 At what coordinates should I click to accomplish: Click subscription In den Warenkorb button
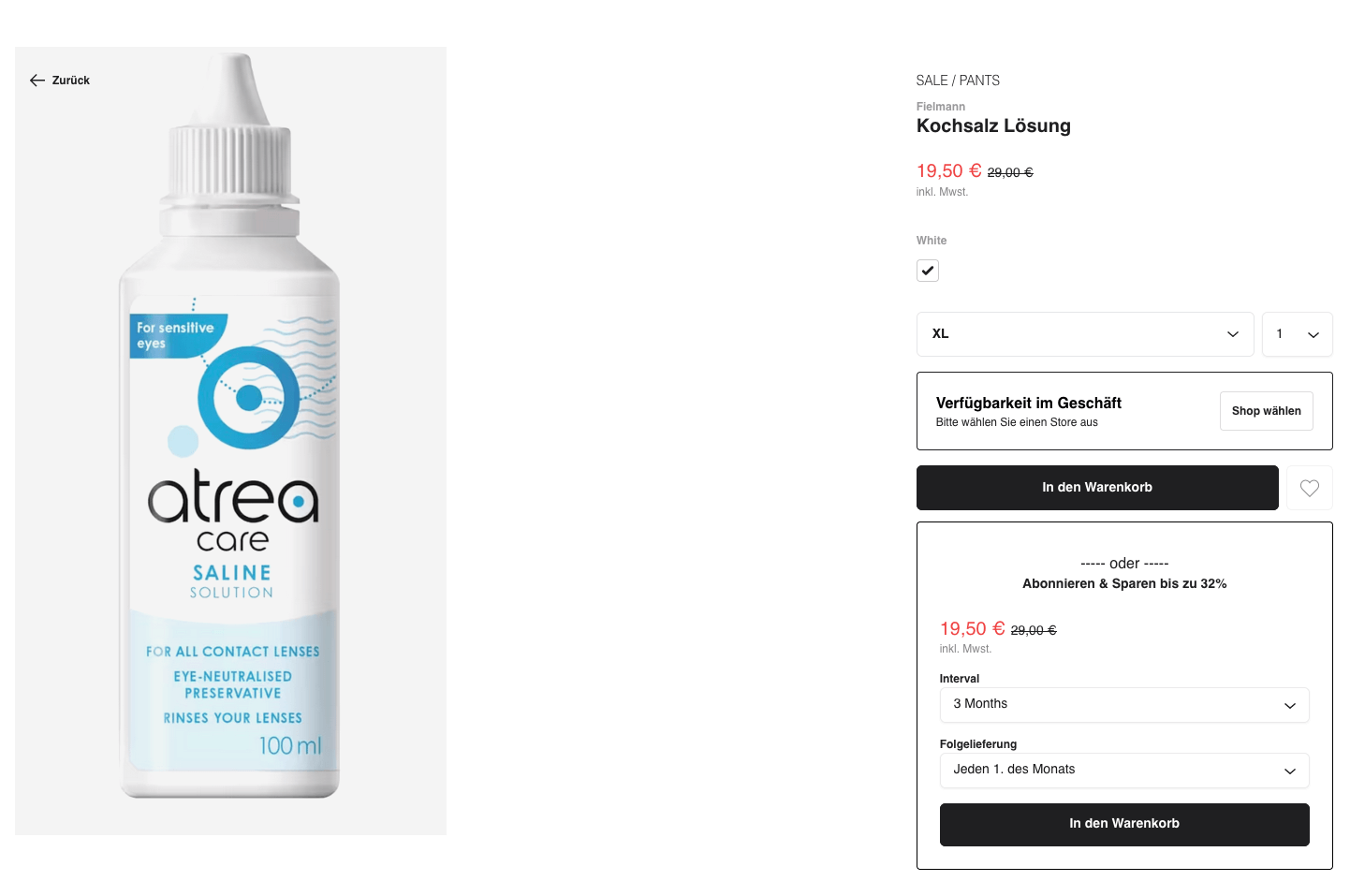(x=1123, y=825)
